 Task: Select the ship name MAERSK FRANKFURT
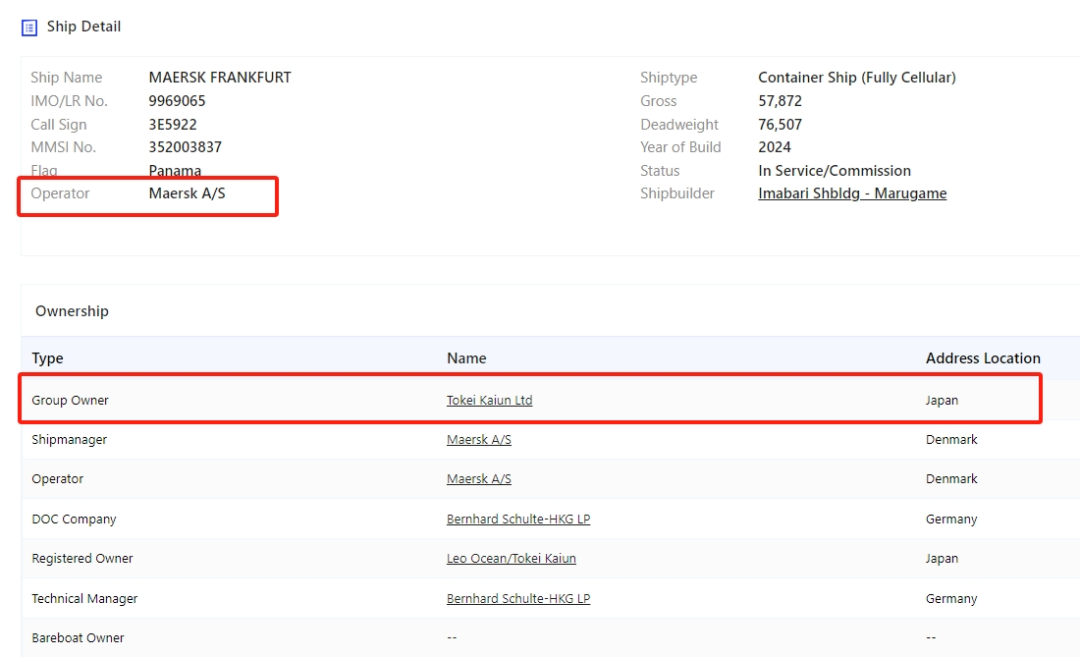click(x=220, y=77)
